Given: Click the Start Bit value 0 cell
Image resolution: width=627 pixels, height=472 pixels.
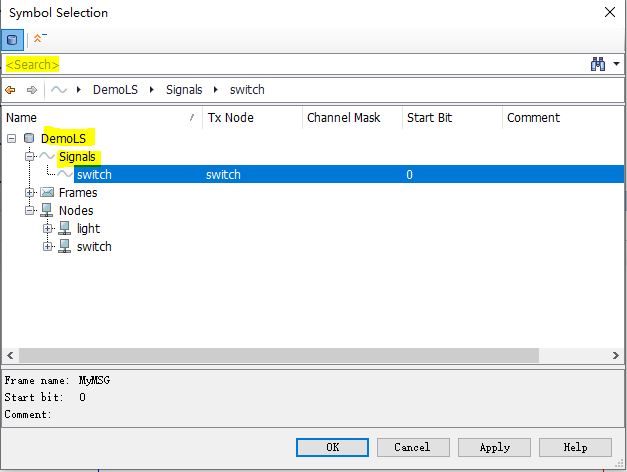Looking at the screenshot, I should click(x=409, y=174).
